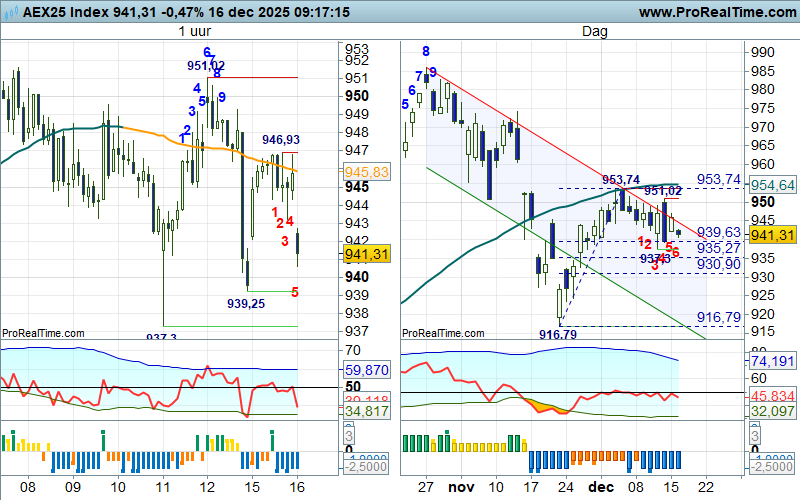This screenshot has height=500, width=800.
Task: Click the candlestick chart icon beside AEX25 Index
Action: 10,12
